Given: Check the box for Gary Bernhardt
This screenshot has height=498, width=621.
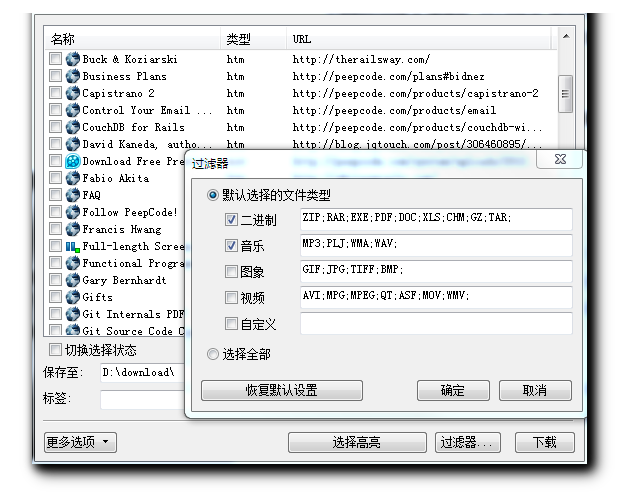Looking at the screenshot, I should (x=55, y=280).
